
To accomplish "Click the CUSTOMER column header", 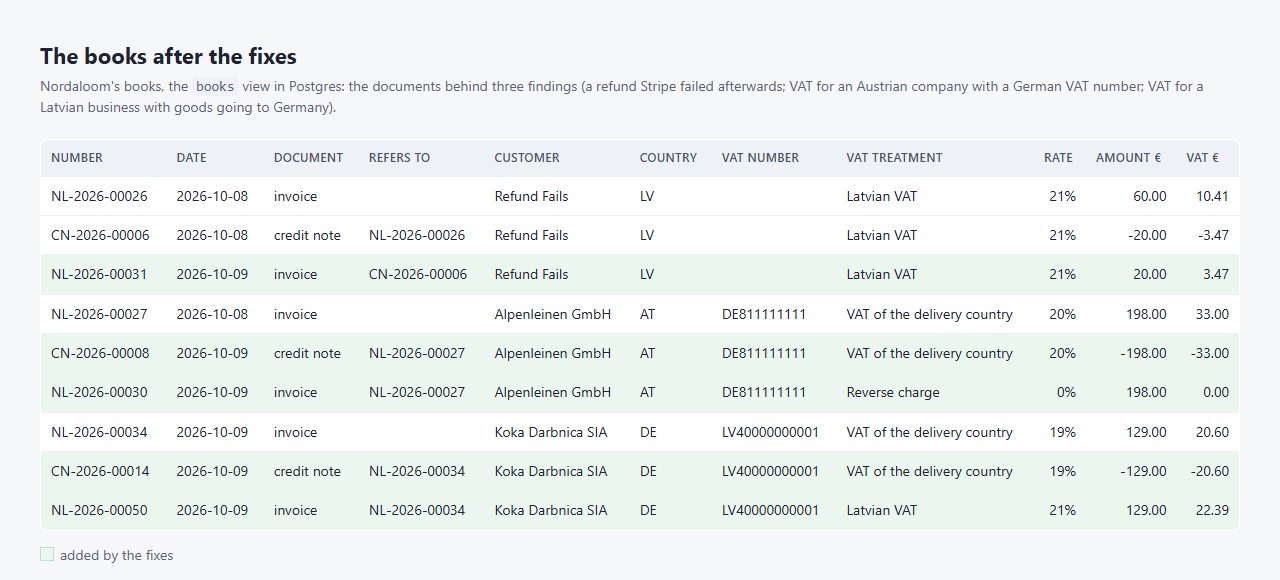I will 527,158.
